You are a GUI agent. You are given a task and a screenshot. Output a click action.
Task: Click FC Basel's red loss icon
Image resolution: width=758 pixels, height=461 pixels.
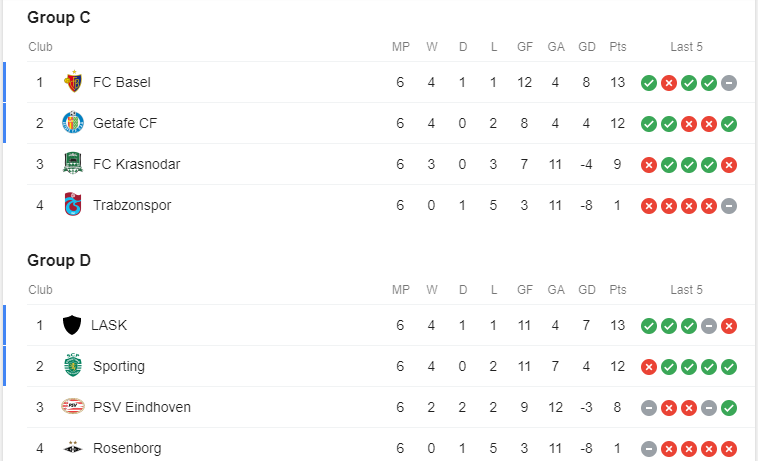click(x=669, y=83)
